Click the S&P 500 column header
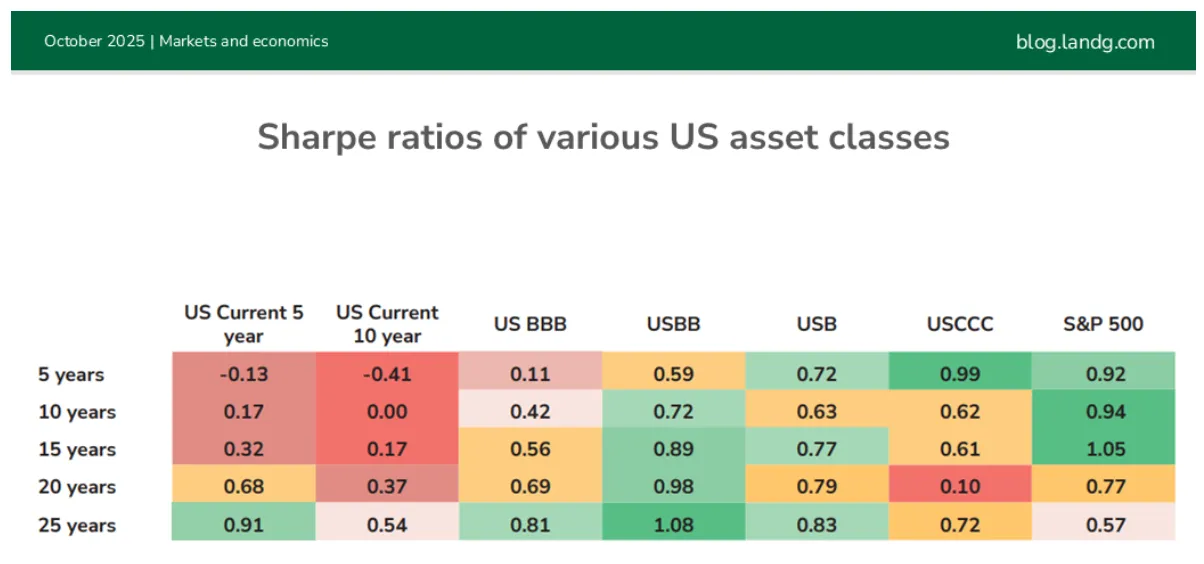Screen dimensions: 1204x564 1103,324
